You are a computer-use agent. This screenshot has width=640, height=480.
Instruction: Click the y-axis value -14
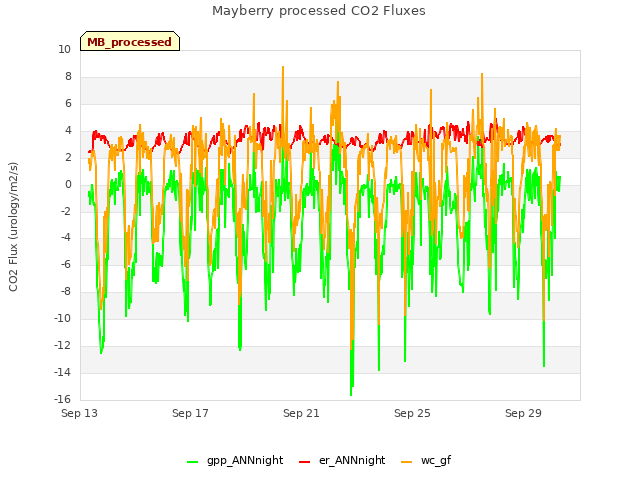tap(62, 372)
